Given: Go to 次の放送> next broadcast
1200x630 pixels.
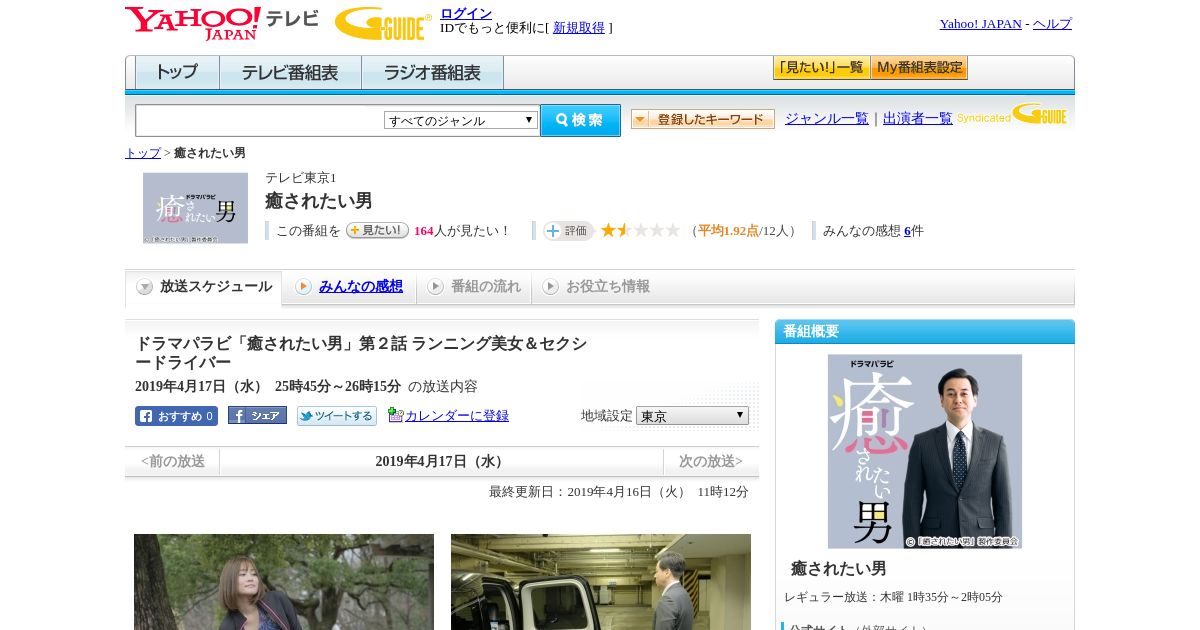Looking at the screenshot, I should pyautogui.click(x=711, y=461).
